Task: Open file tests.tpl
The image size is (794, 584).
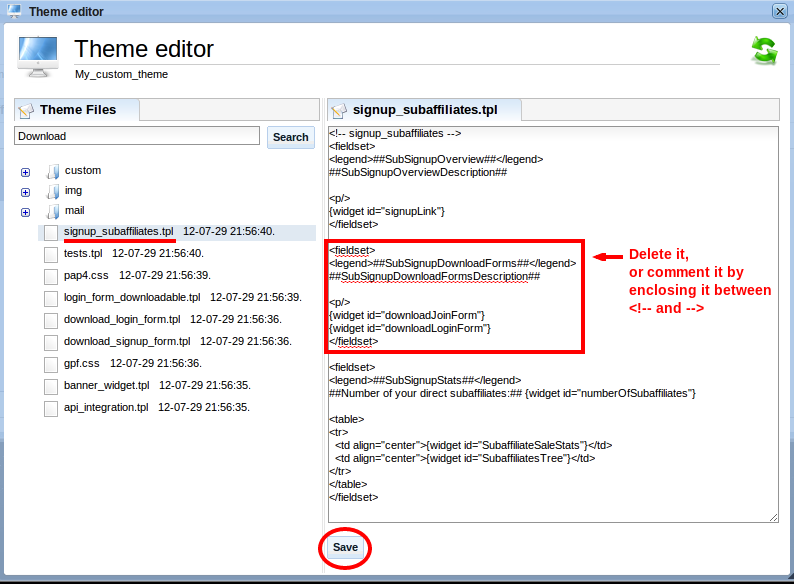Action: click(83, 253)
